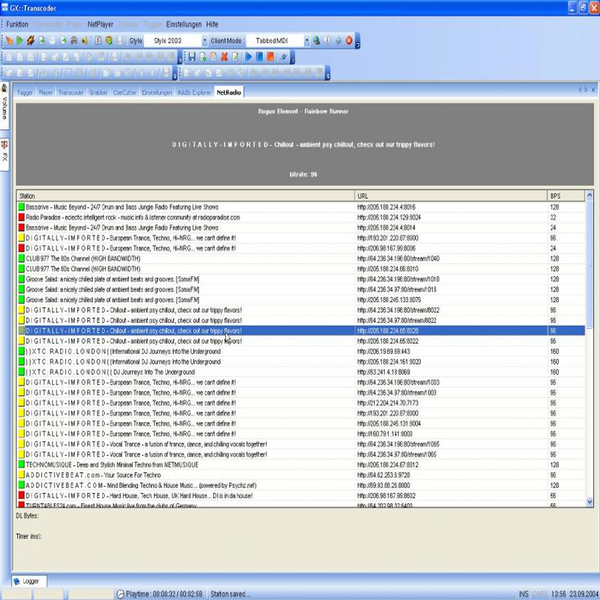Click the green play arrow in main toolbar
Image resolution: width=600 pixels, height=600 pixels.
coord(20,40)
